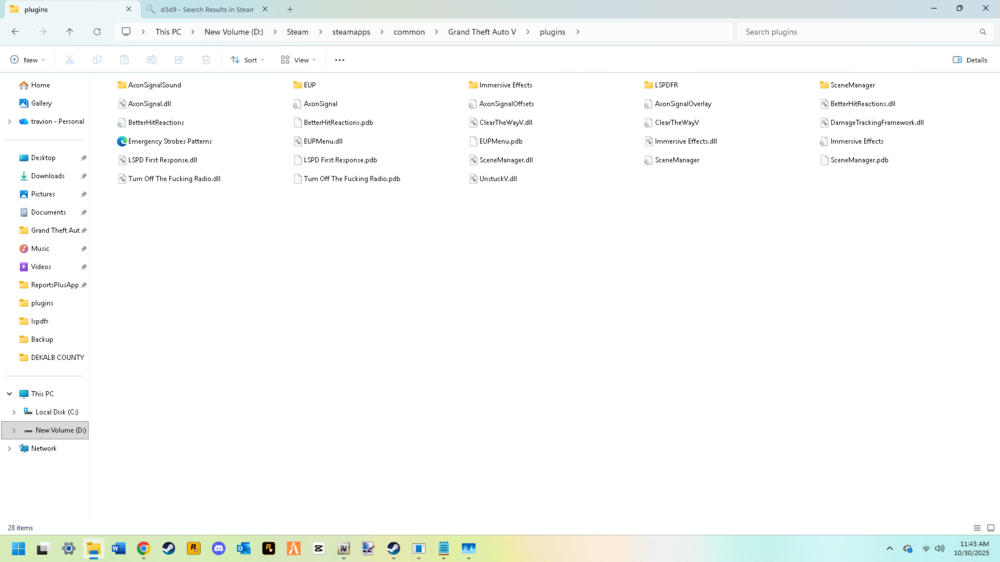Click This PC breadcrumb in address bar

pos(168,32)
